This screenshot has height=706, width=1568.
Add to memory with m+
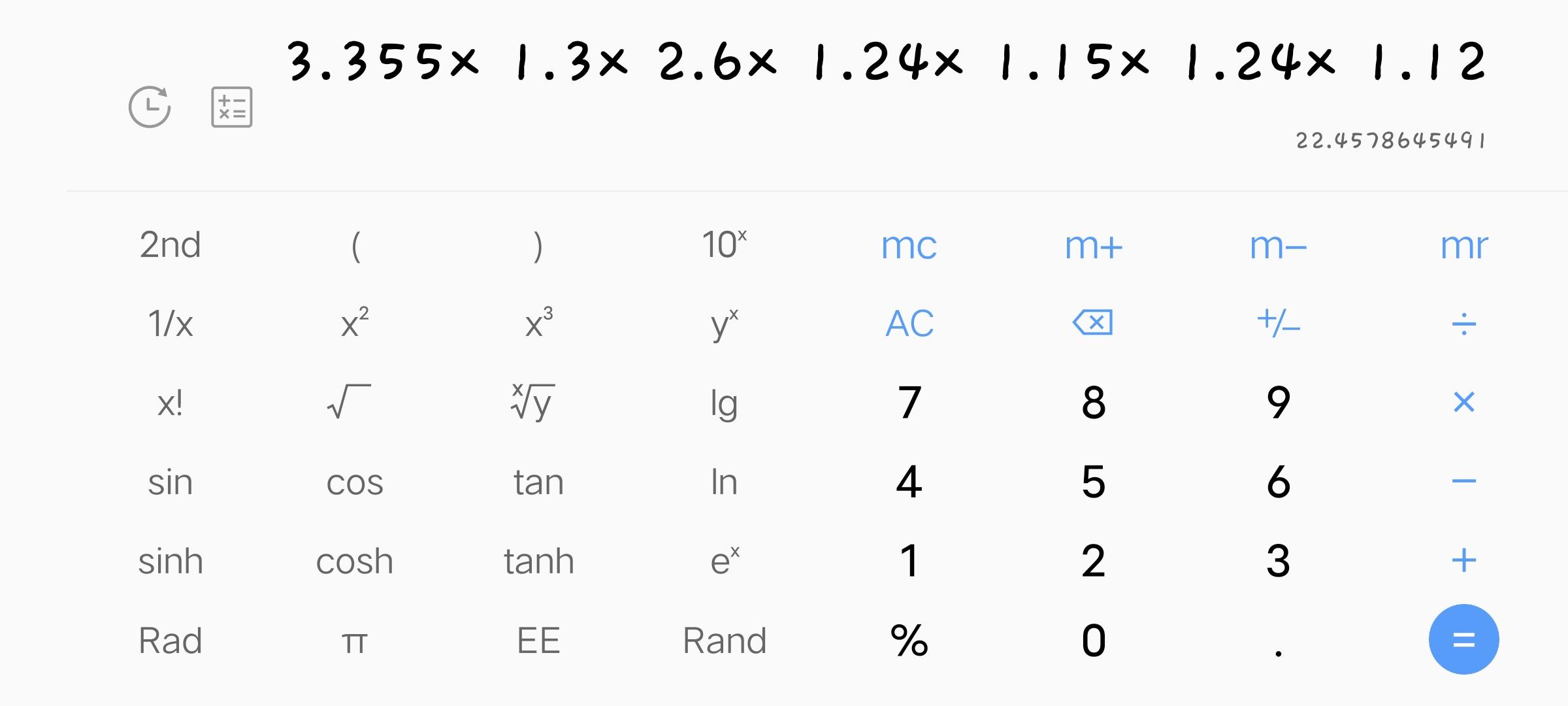[1093, 246]
